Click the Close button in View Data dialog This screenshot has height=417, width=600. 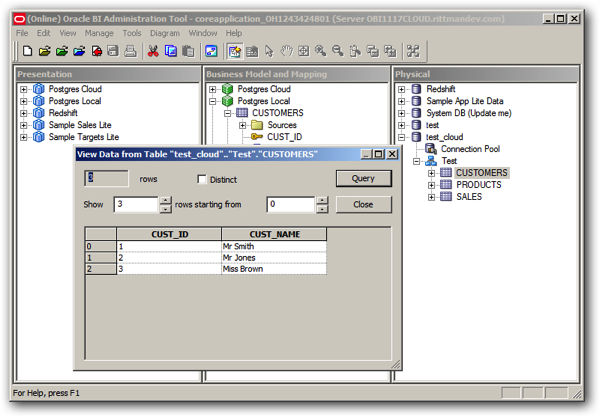[x=364, y=204]
